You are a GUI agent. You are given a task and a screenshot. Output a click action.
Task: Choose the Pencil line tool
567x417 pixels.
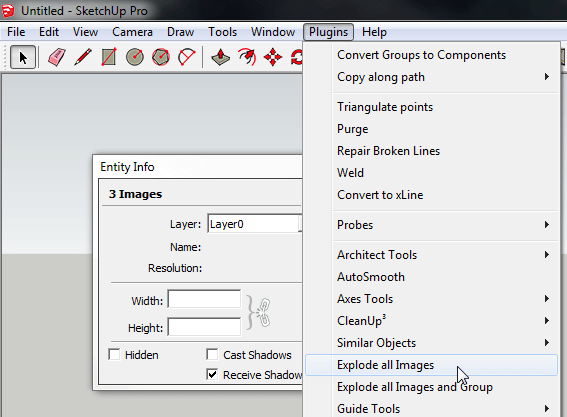[83, 57]
